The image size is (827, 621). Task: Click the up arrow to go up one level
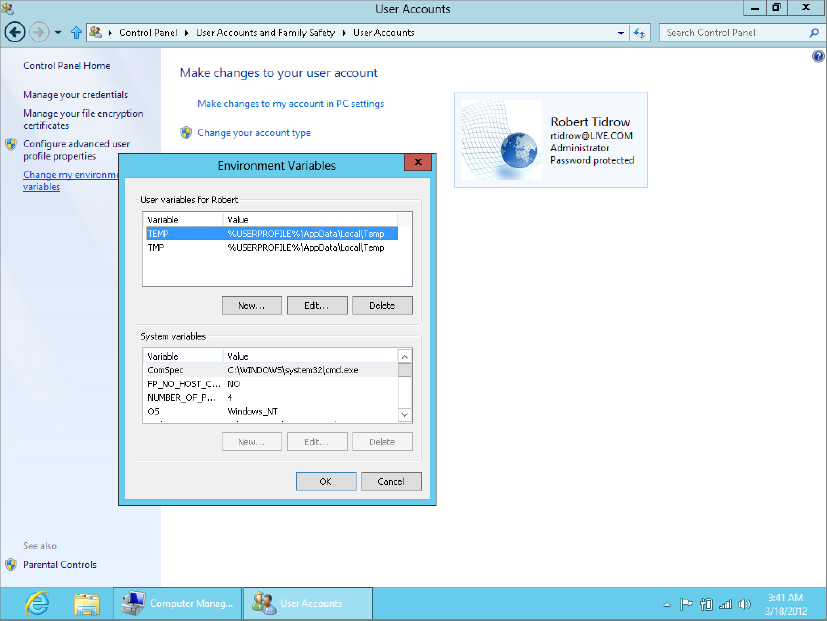click(x=77, y=31)
